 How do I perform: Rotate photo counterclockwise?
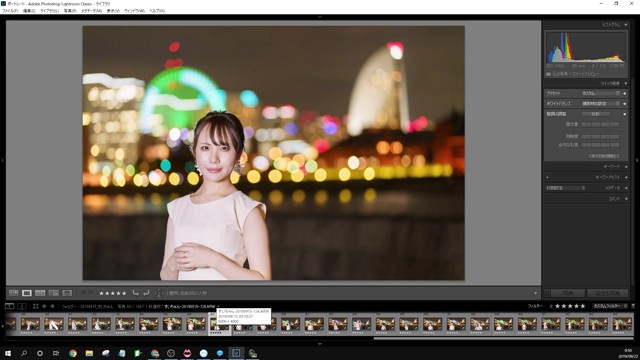click(136, 293)
